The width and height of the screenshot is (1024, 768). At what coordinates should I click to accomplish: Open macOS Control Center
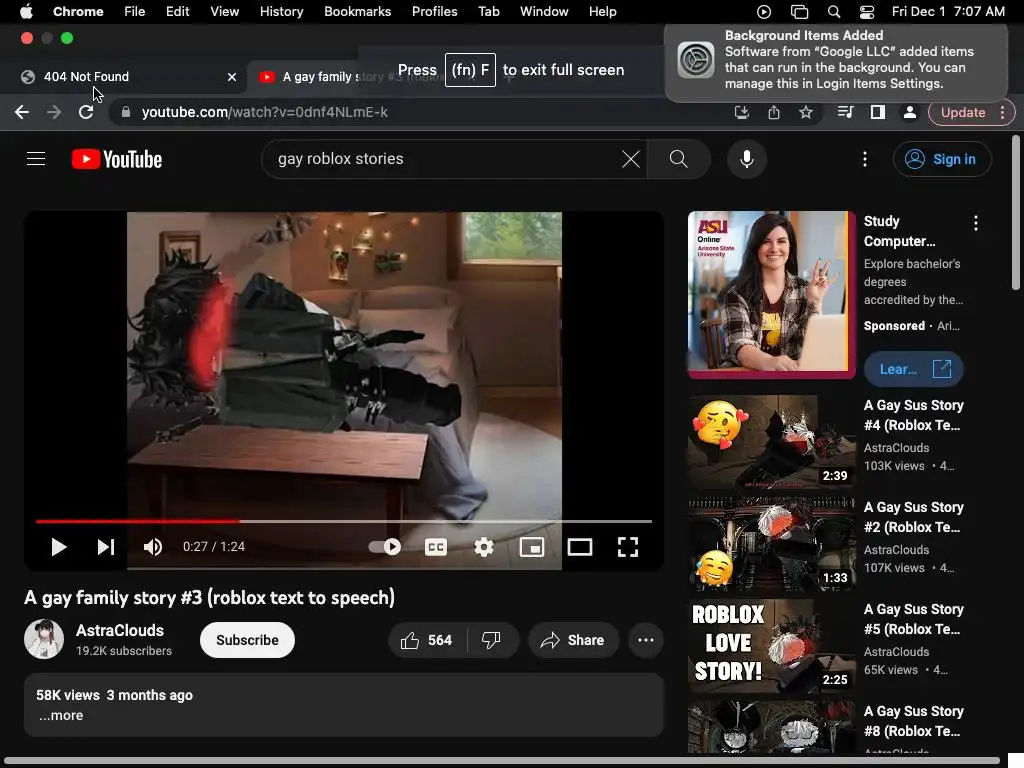pyautogui.click(x=867, y=12)
